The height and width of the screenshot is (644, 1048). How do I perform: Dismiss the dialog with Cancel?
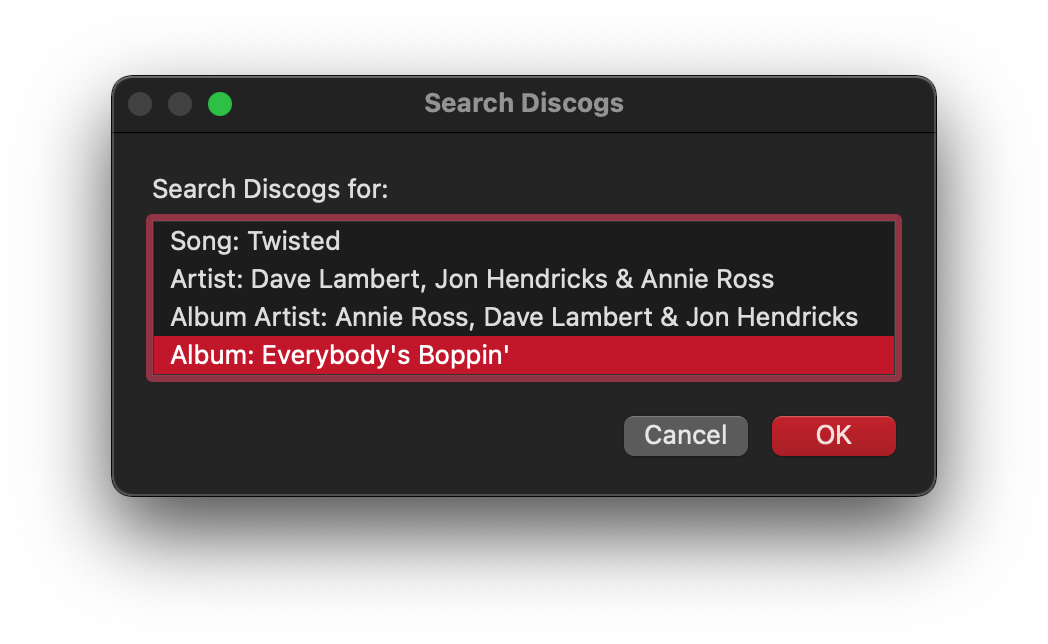tap(685, 435)
